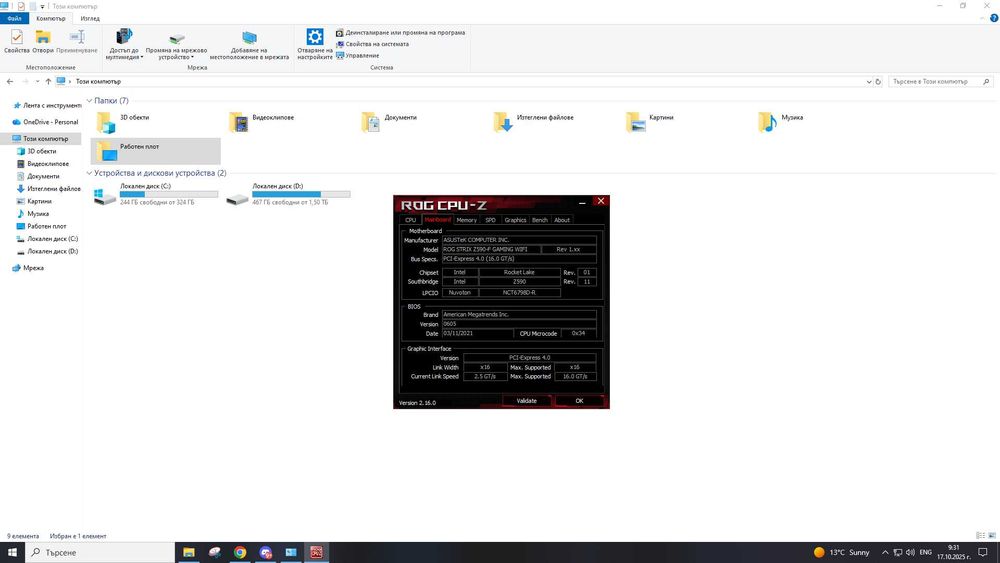The height and width of the screenshot is (563, 1000).
Task: Select the Картини folder icon
Action: [x=635, y=122]
